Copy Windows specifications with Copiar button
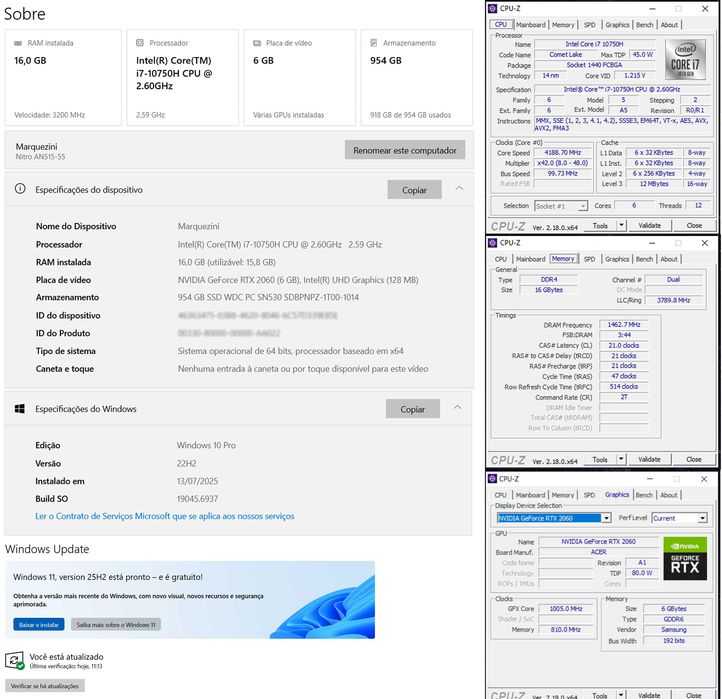722x699 pixels. point(413,409)
